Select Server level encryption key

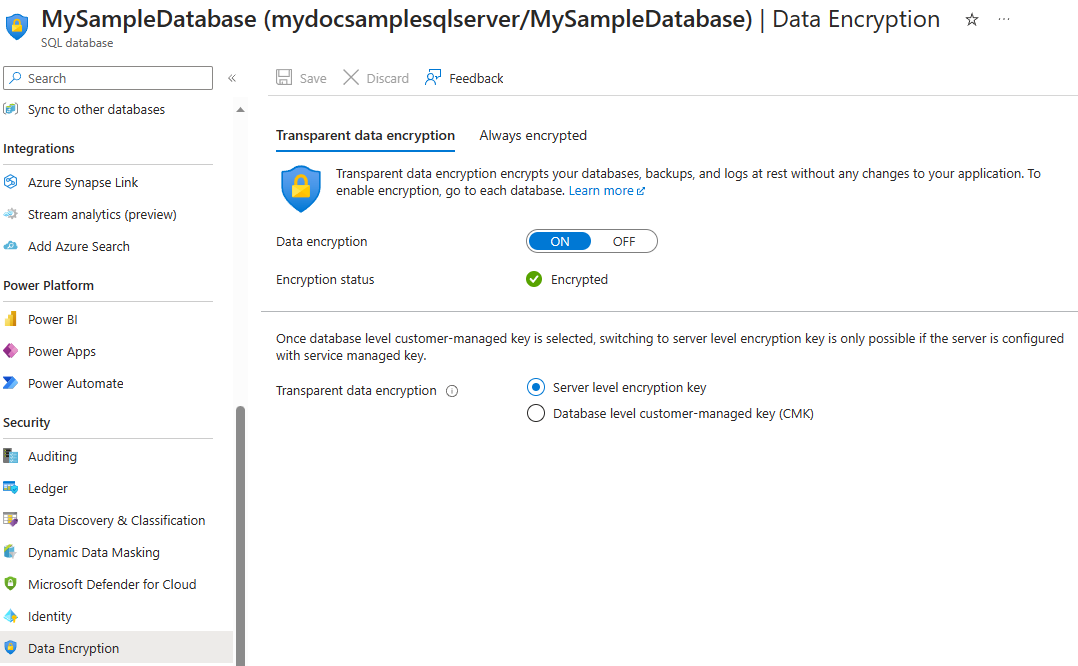pyautogui.click(x=536, y=387)
